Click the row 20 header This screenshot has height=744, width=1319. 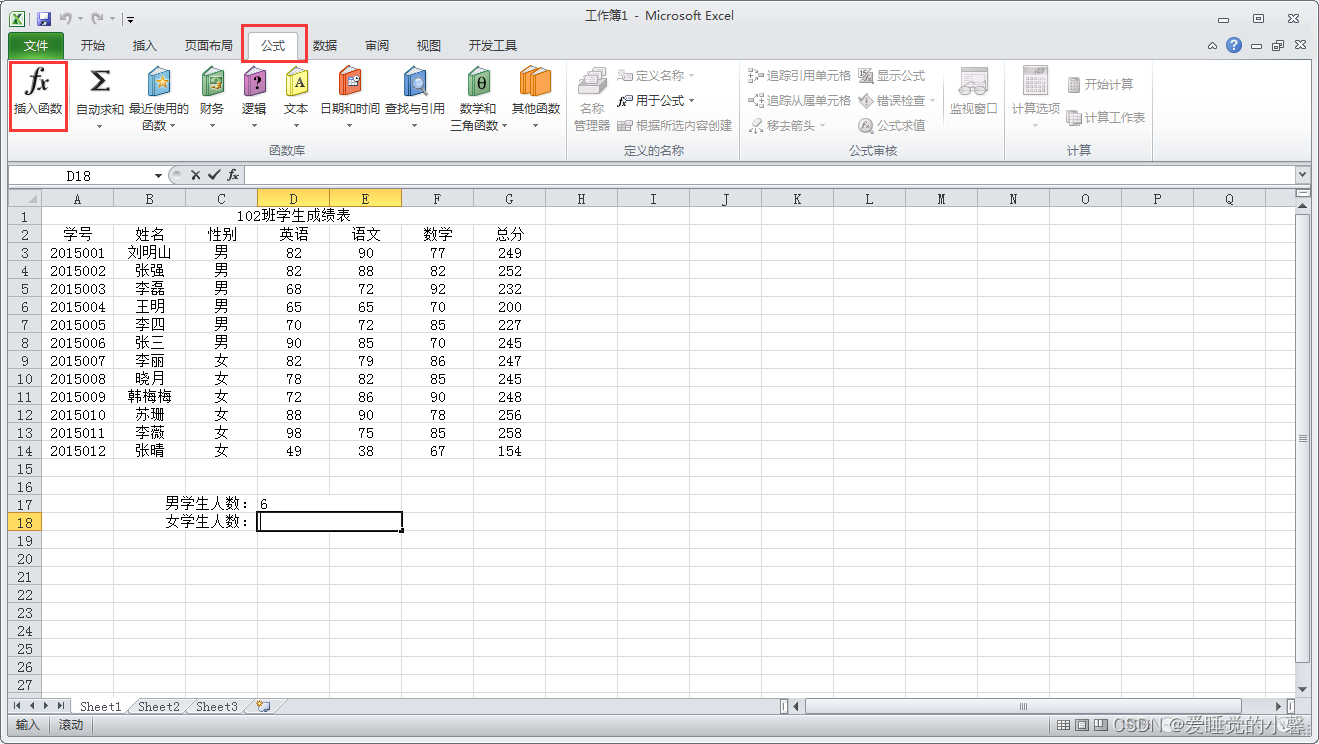click(24, 559)
